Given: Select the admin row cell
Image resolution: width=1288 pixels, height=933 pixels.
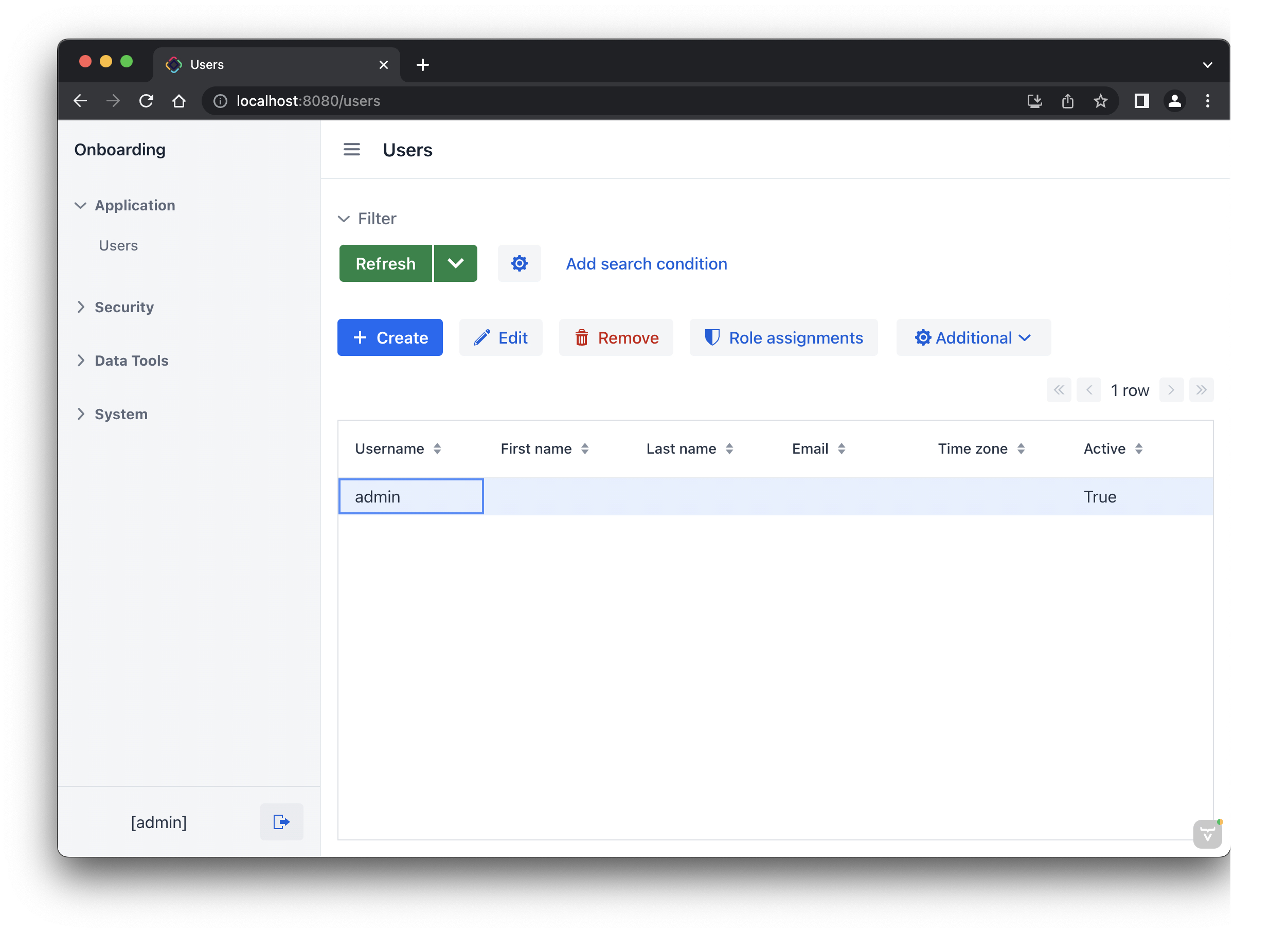Looking at the screenshot, I should tap(410, 497).
